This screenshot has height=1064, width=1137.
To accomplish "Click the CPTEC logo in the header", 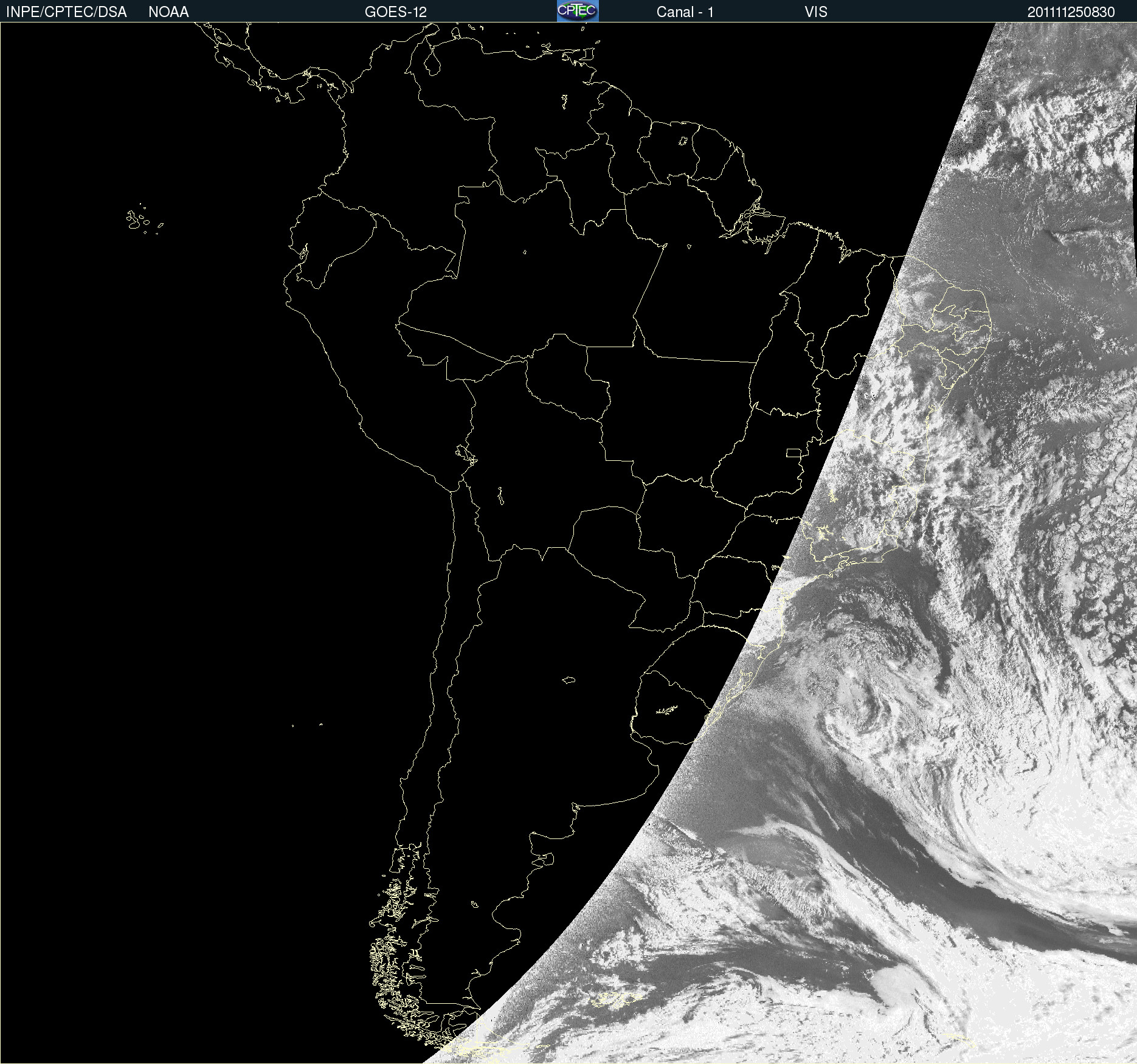I will coord(577,11).
